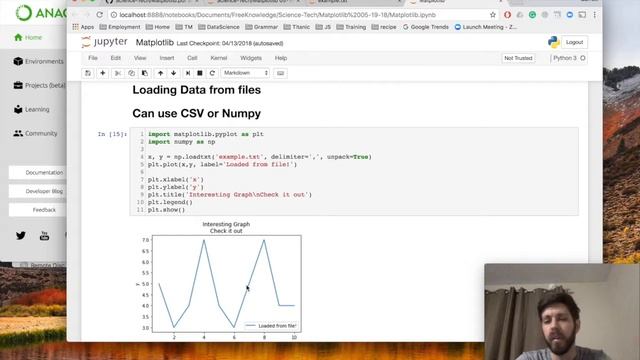Open the Apps bookmarks shortcut
Viewport: 640px width, 360px height.
[x=83, y=27]
